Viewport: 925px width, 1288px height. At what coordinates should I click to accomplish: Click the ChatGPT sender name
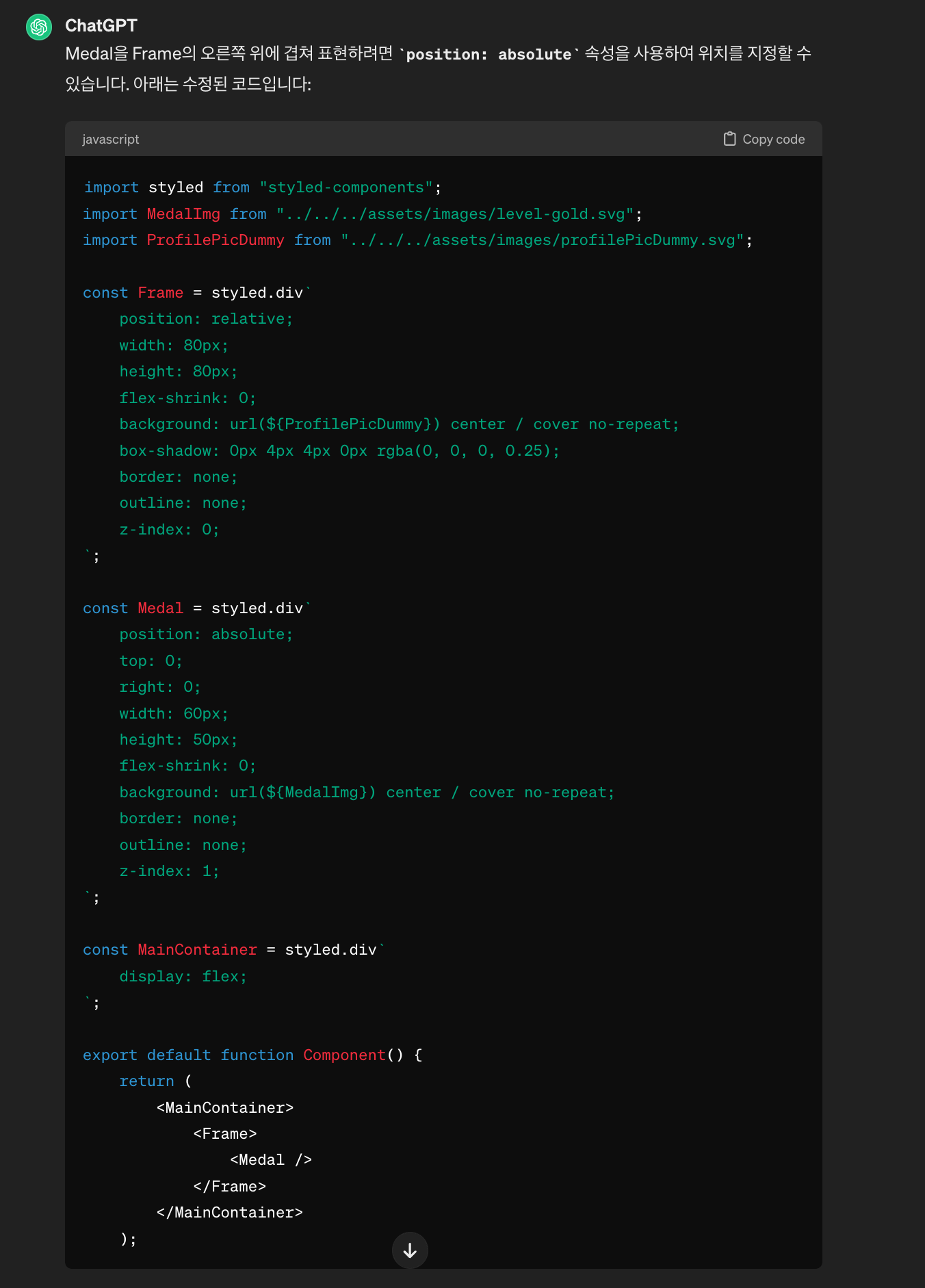[x=101, y=25]
